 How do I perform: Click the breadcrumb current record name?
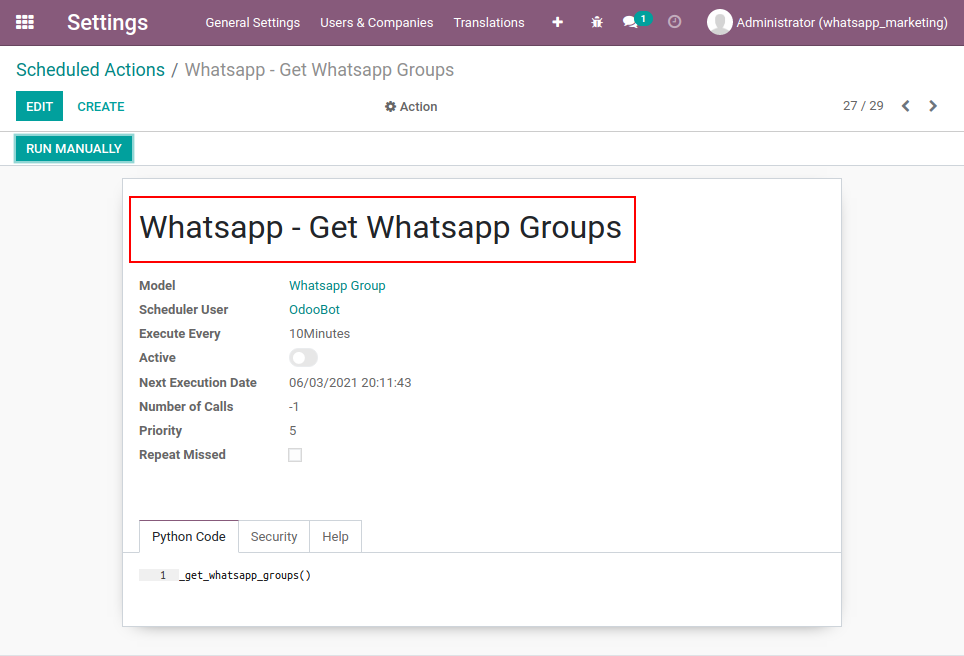319,69
